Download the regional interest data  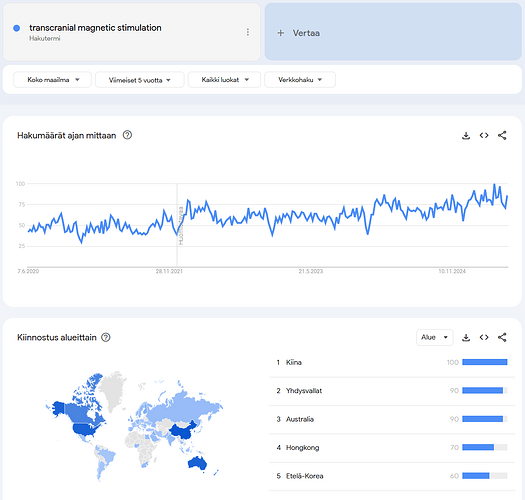click(x=466, y=337)
